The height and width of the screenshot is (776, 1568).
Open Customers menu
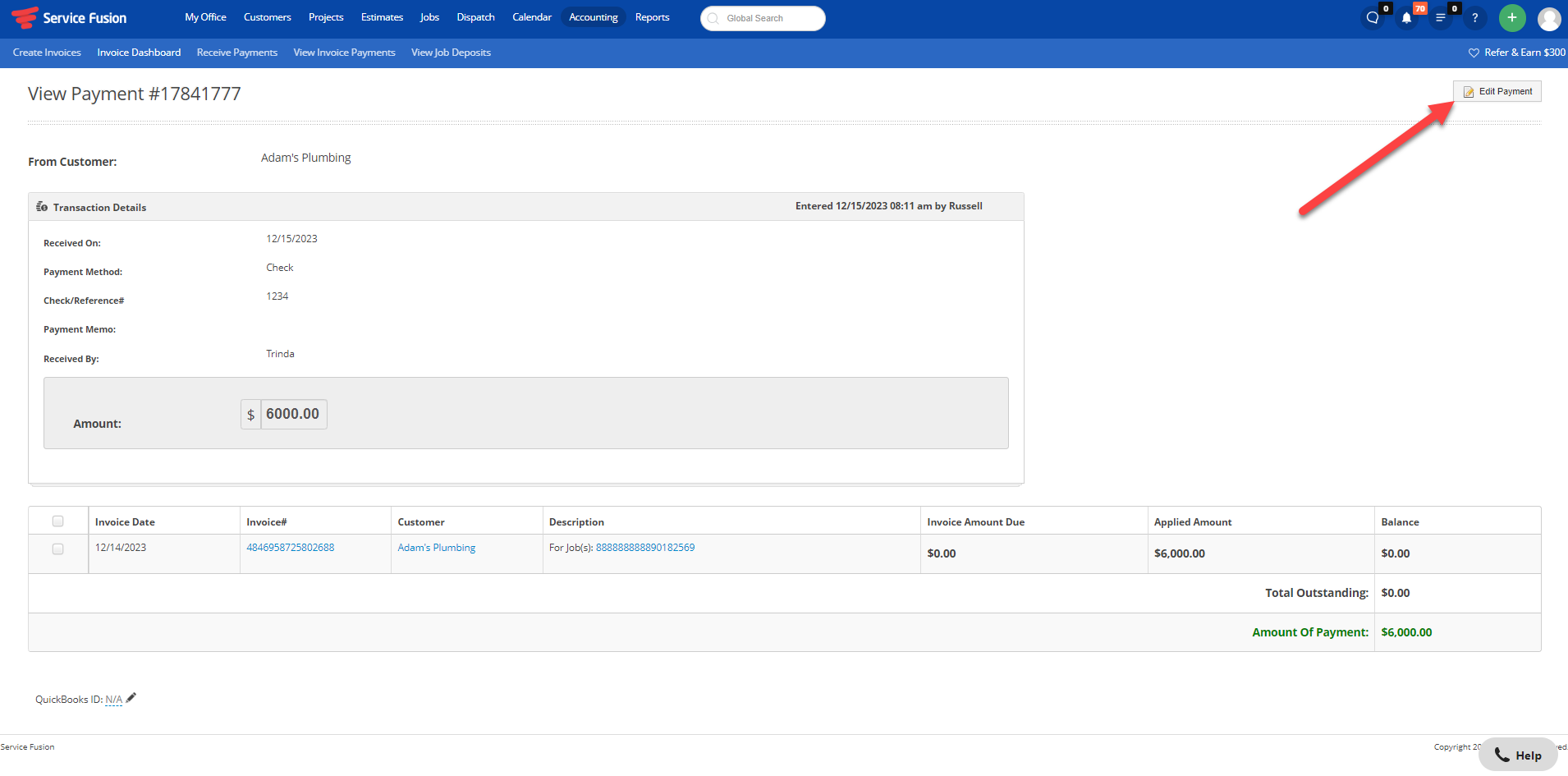268,17
